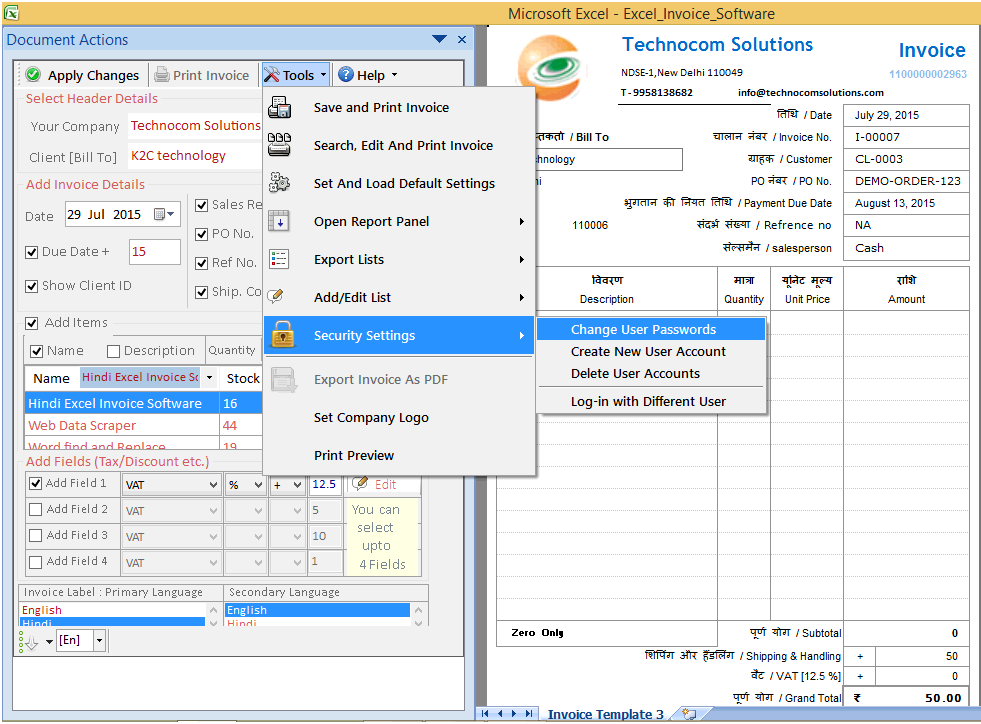Click the calendar icon in Date field

[160, 215]
